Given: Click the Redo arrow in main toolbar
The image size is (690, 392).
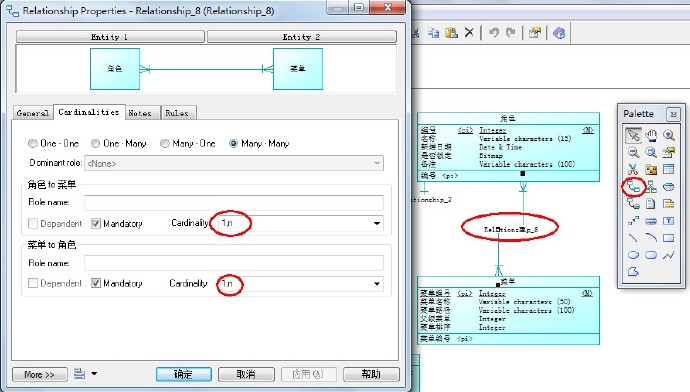Looking at the screenshot, I should pyautogui.click(x=510, y=33).
